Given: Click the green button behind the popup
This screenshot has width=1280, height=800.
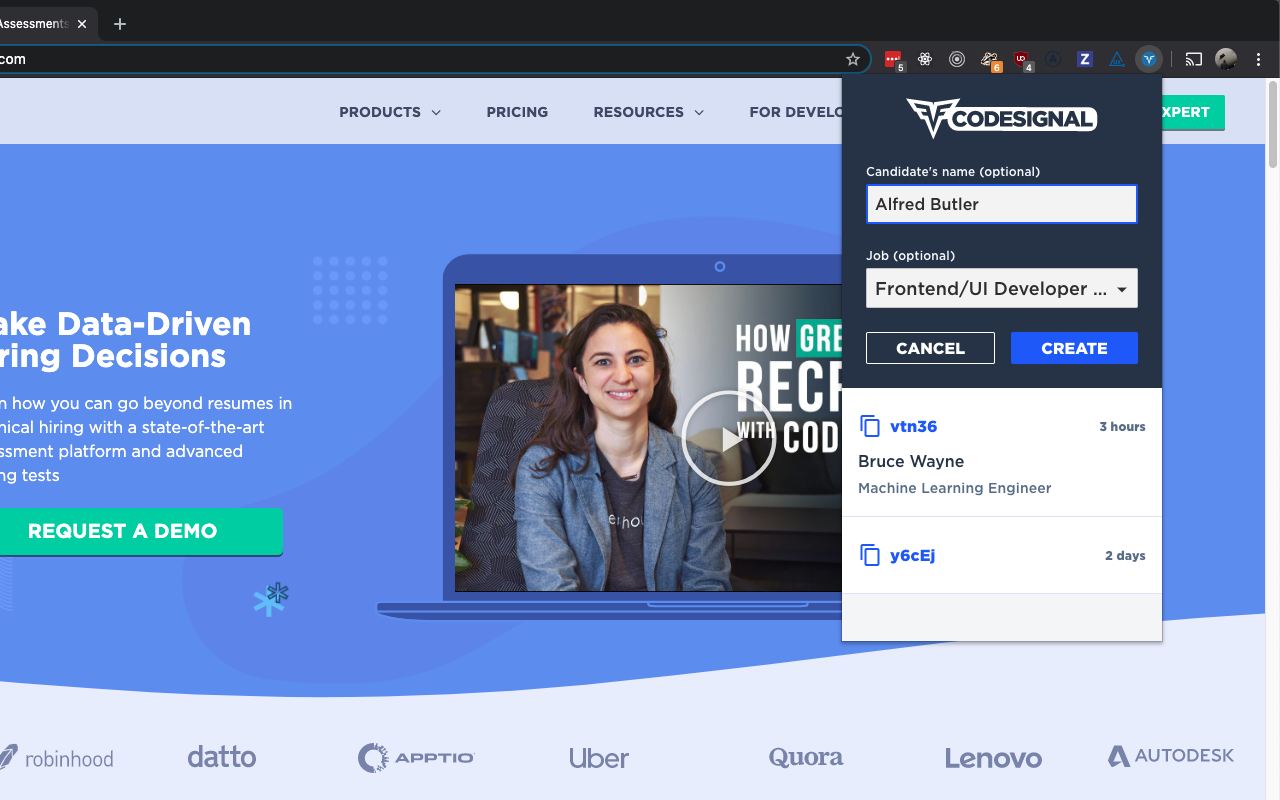Looking at the screenshot, I should [1193, 112].
